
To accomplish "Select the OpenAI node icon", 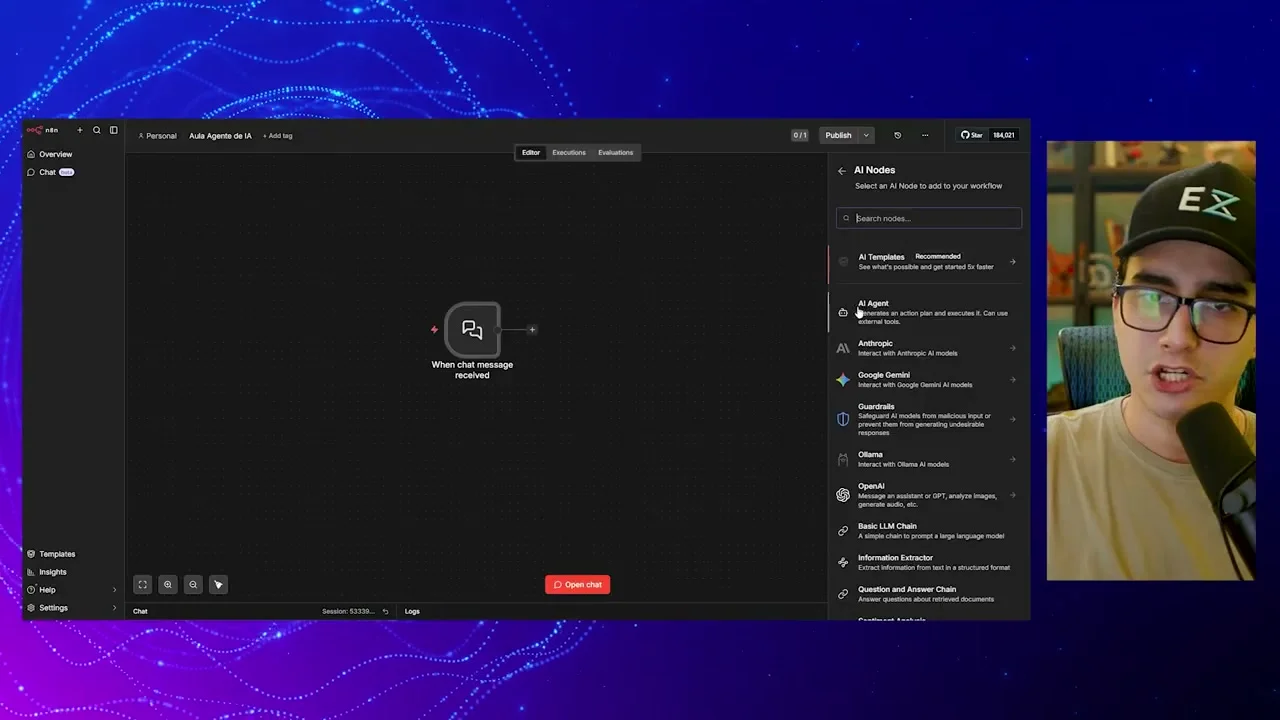I will pos(843,495).
